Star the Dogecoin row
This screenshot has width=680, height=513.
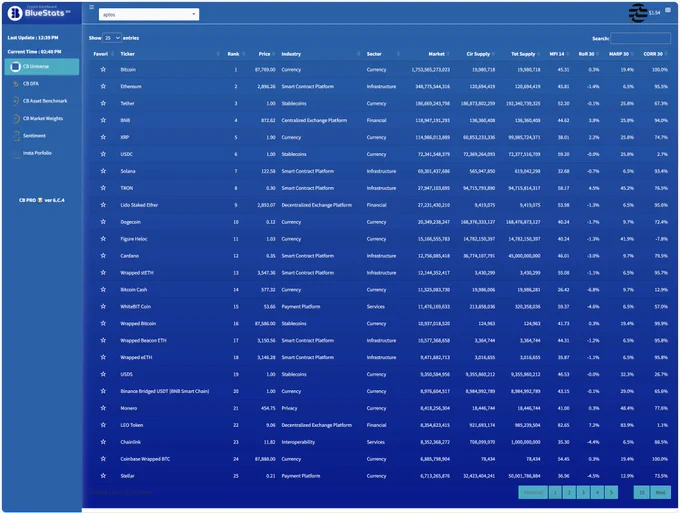point(103,222)
